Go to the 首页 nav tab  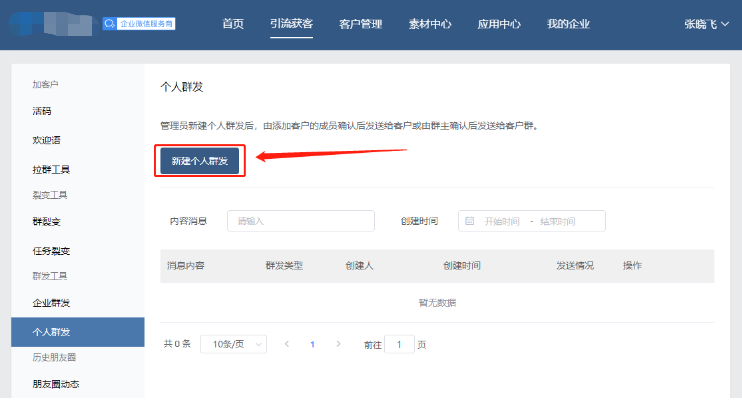[232, 23]
